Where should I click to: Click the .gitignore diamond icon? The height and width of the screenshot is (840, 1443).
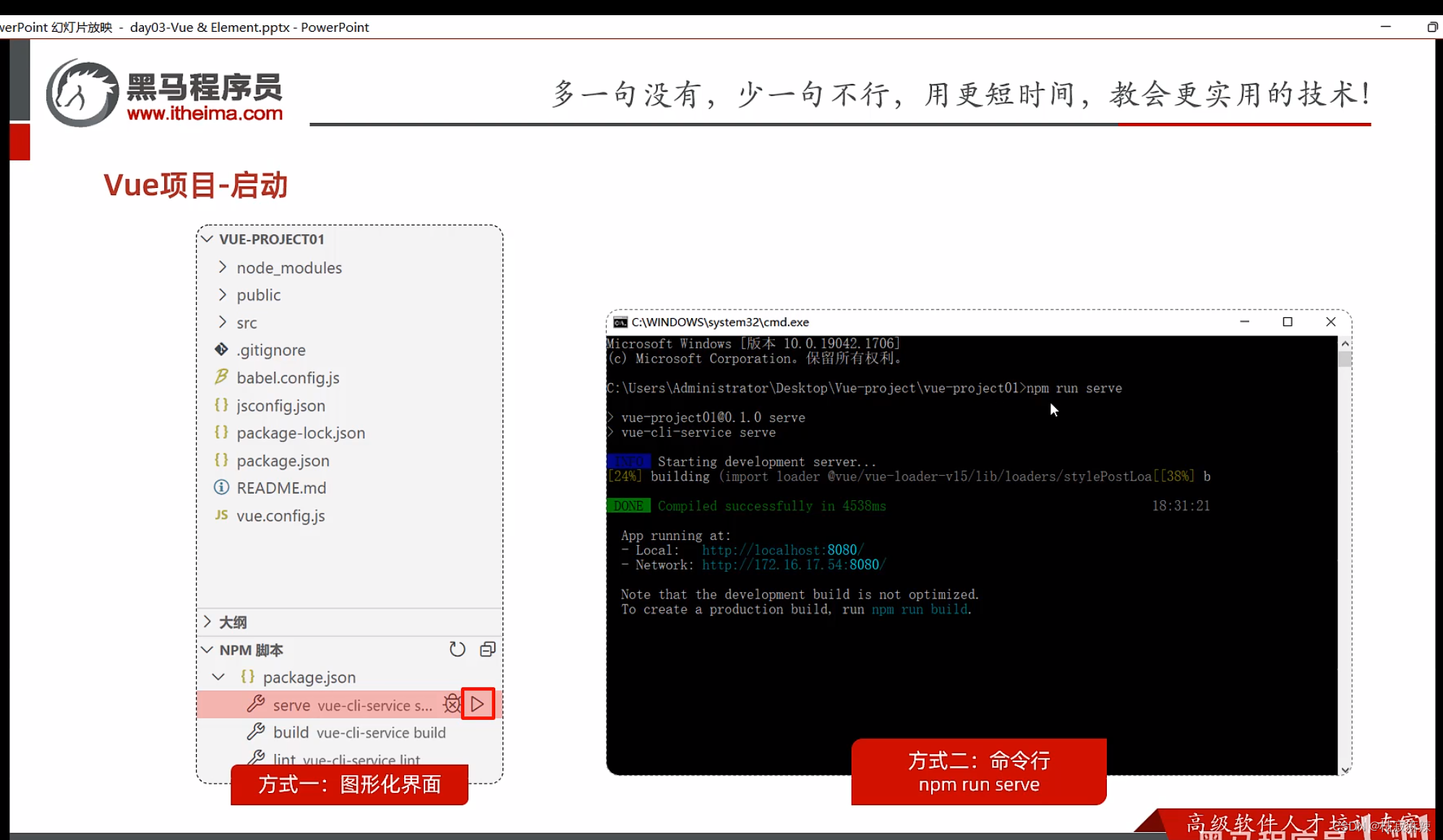221,349
